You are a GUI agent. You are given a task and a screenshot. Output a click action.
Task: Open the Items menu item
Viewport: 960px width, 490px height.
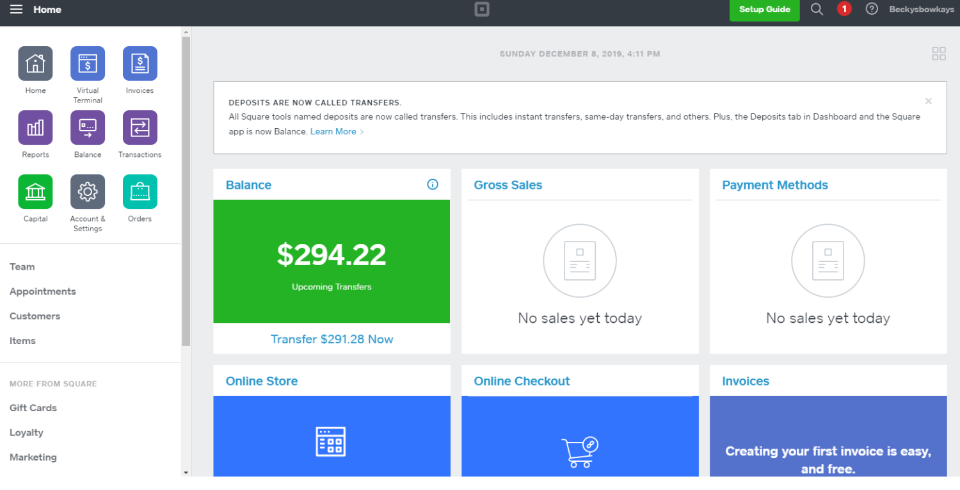tap(23, 341)
